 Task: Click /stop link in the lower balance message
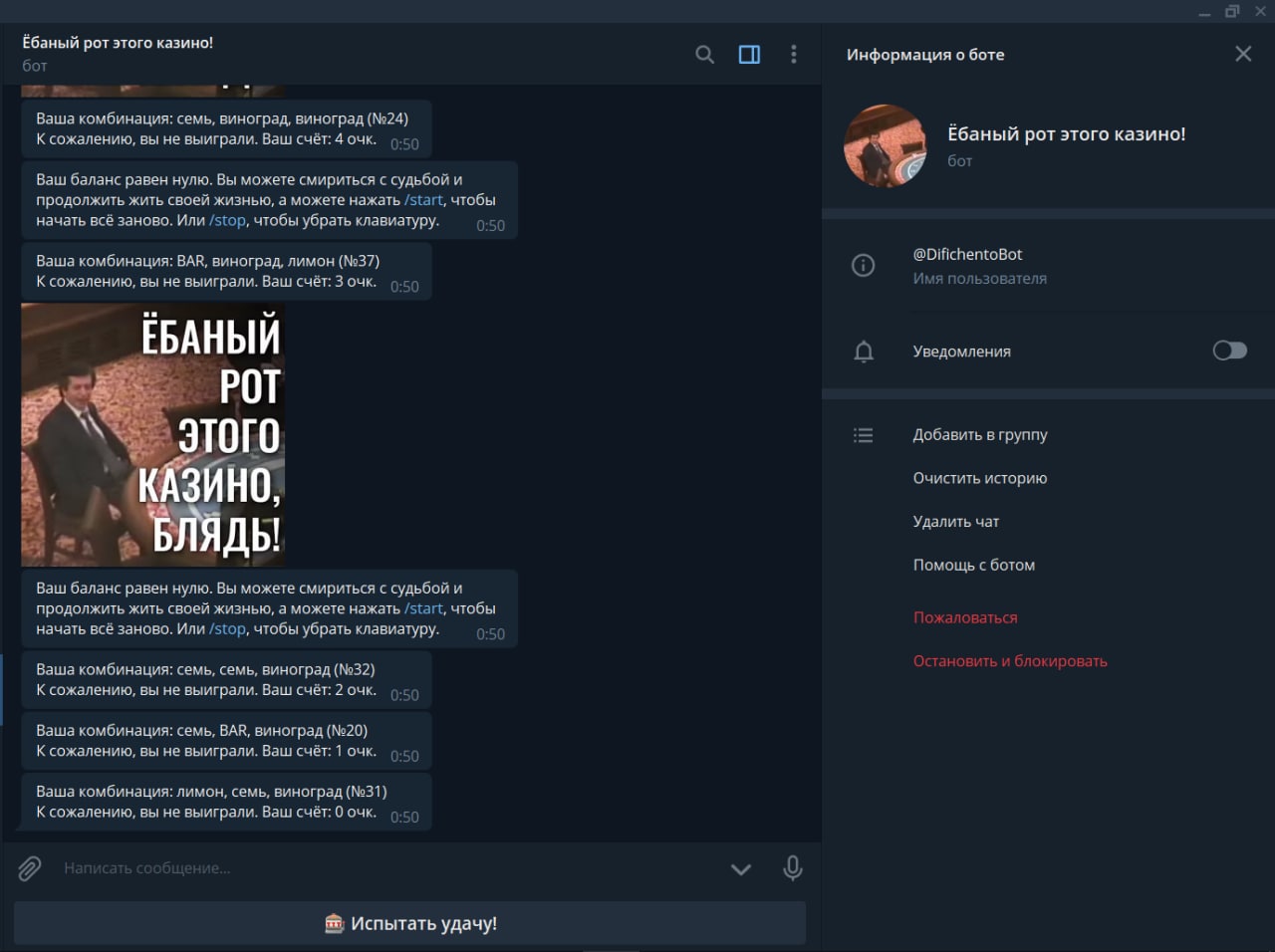point(227,628)
